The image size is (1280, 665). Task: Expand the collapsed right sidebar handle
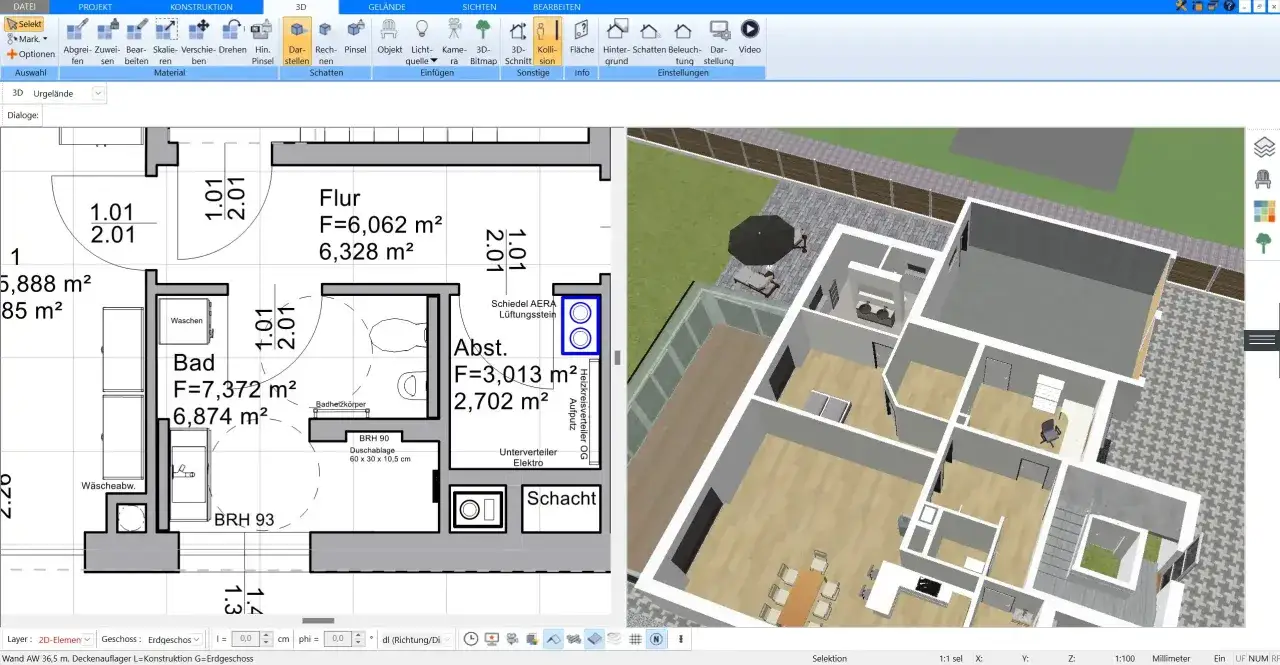[1262, 340]
